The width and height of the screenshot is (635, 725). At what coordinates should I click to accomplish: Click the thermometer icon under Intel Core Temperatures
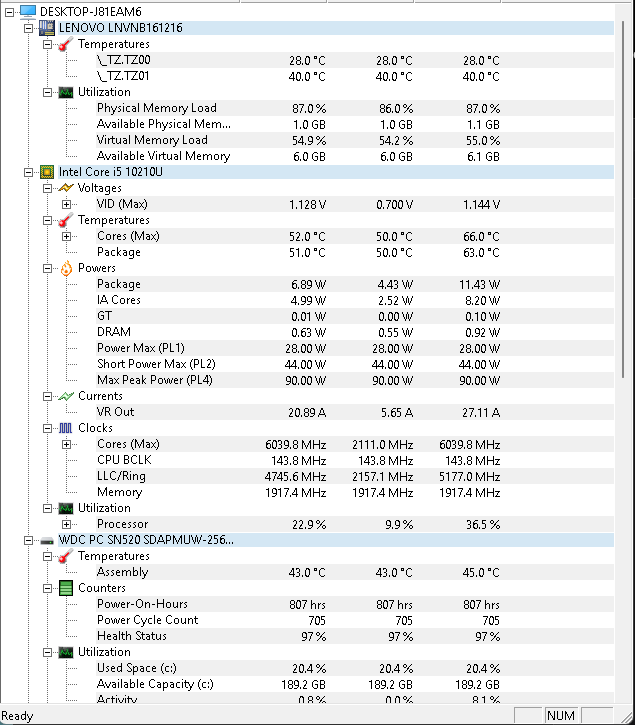point(66,220)
